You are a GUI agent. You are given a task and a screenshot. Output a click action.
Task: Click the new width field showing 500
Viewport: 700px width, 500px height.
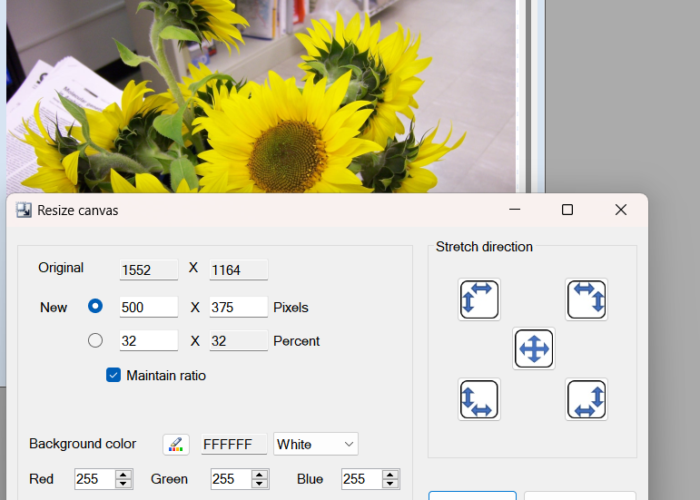[149, 307]
